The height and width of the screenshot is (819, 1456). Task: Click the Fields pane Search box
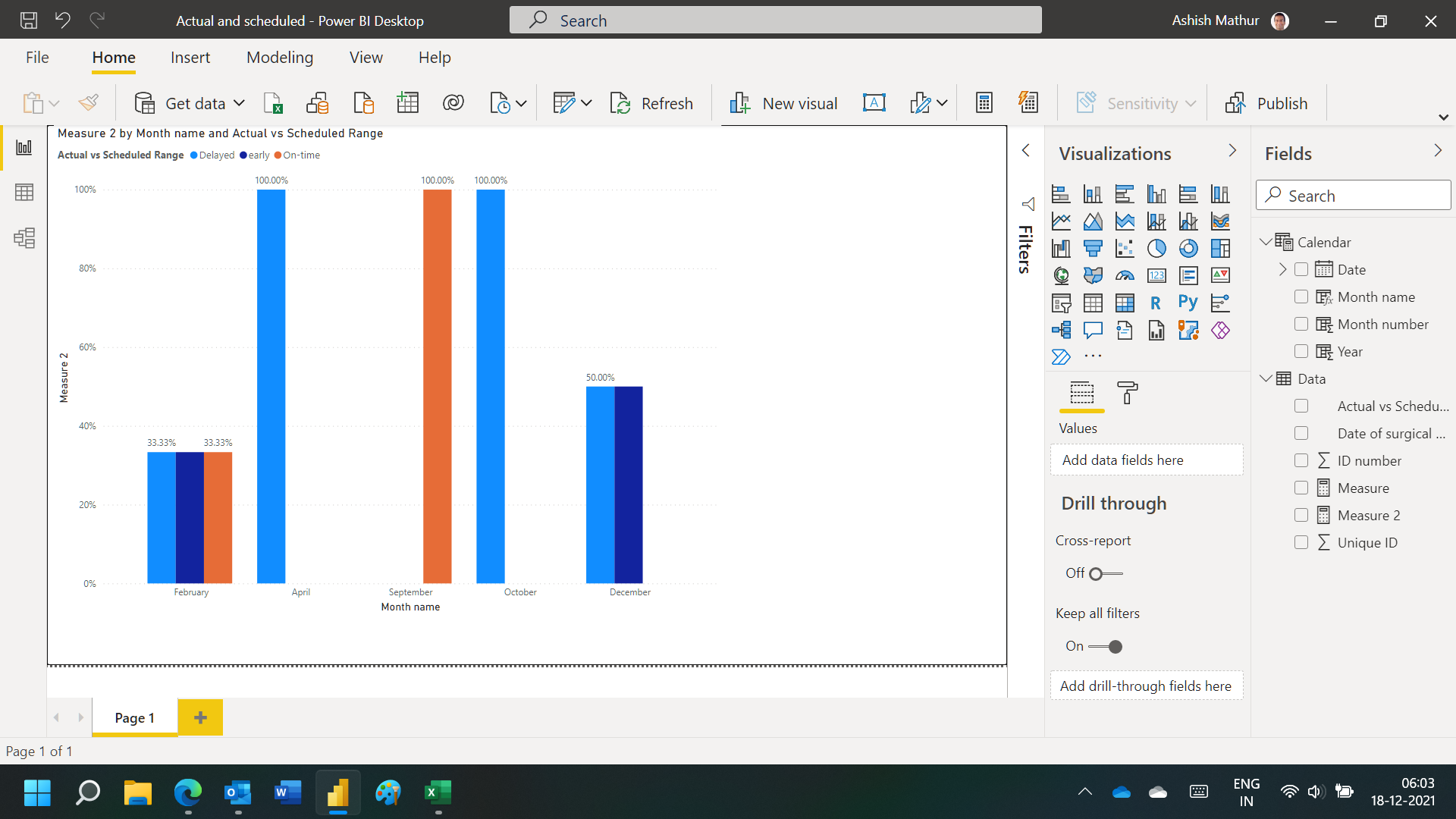tap(1354, 196)
